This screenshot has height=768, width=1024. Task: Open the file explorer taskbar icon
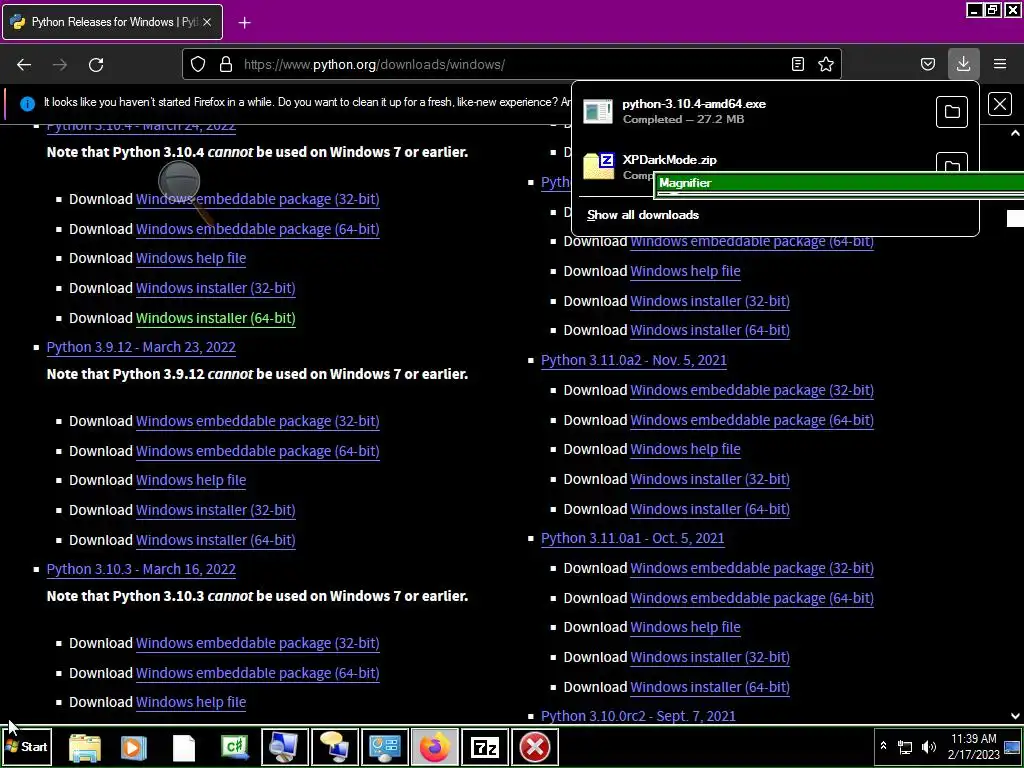(x=85, y=748)
